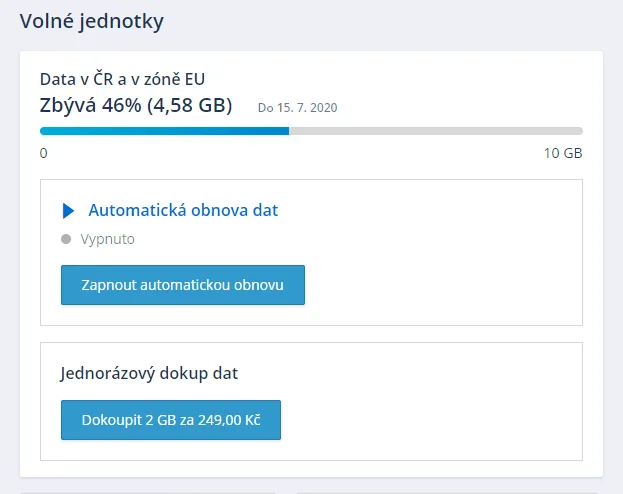The height and width of the screenshot is (494, 623).
Task: Click the 10 GB maximum label
Action: pyautogui.click(x=562, y=153)
